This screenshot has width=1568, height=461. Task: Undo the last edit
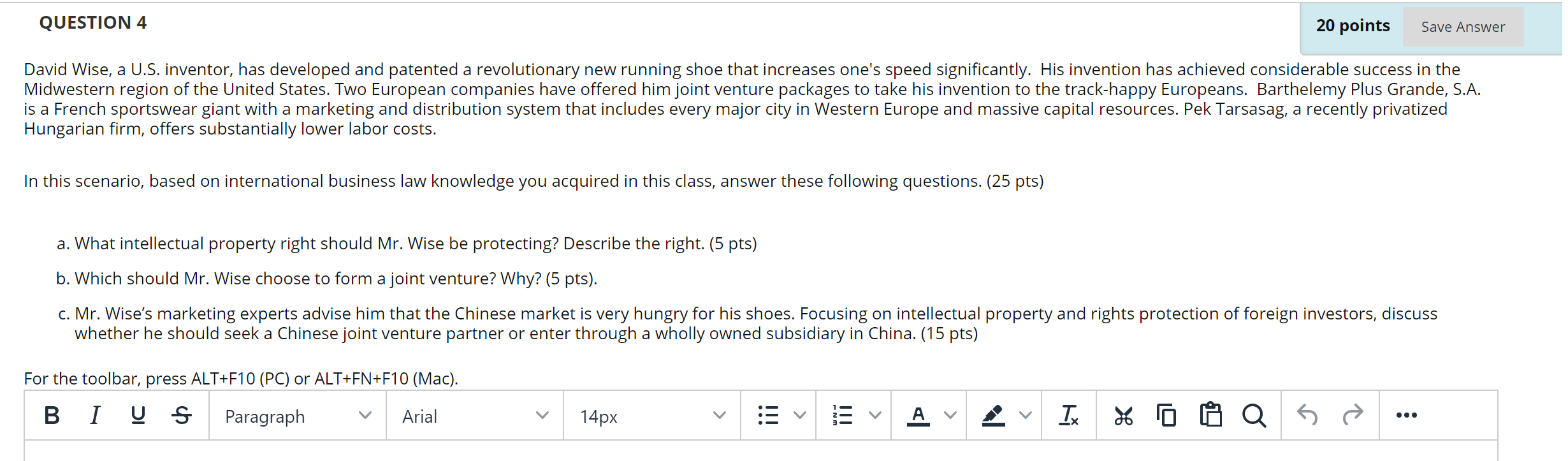pyautogui.click(x=1307, y=415)
